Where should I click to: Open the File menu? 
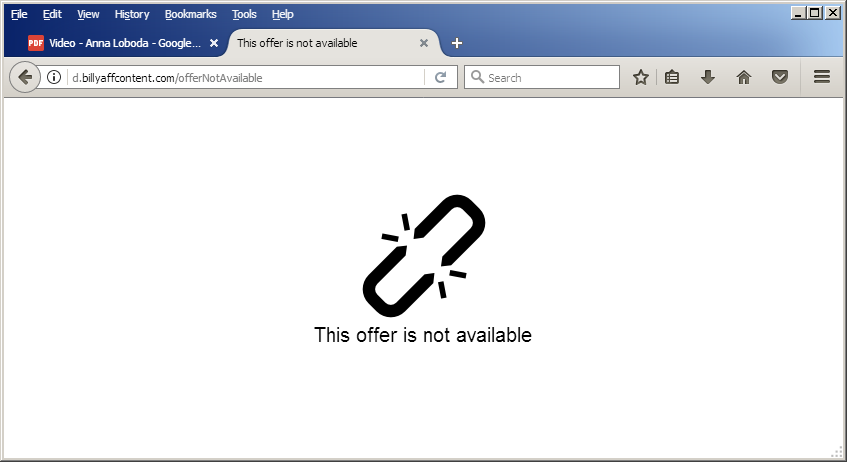click(19, 14)
